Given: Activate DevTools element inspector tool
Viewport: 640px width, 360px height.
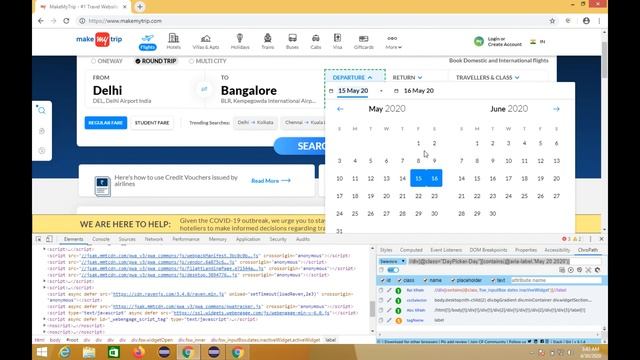Looking at the screenshot, I should pos(39,239).
